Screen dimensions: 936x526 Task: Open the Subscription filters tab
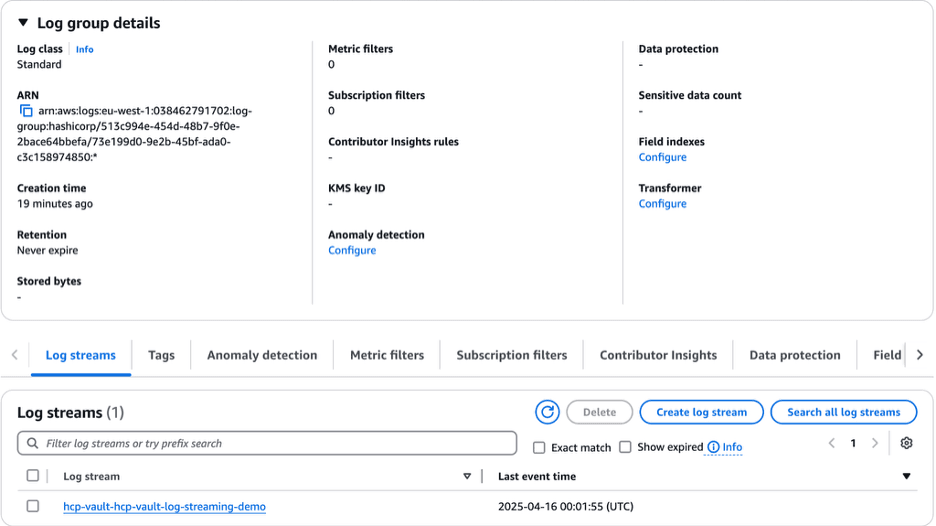point(511,355)
